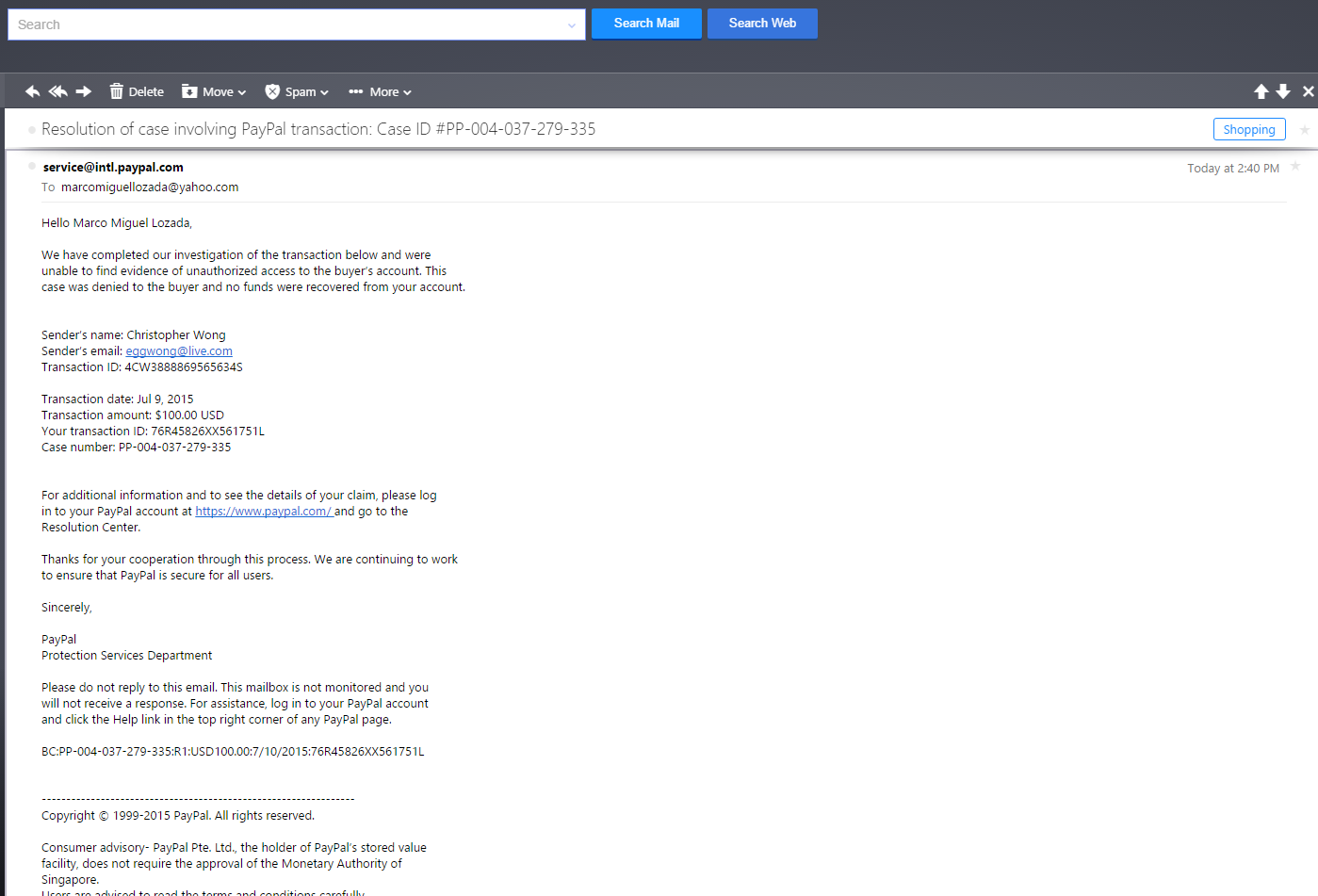Image resolution: width=1318 pixels, height=896 pixels.
Task: Click the 'Copyright © 1999-2015 PayPal' line
Action: tap(178, 816)
